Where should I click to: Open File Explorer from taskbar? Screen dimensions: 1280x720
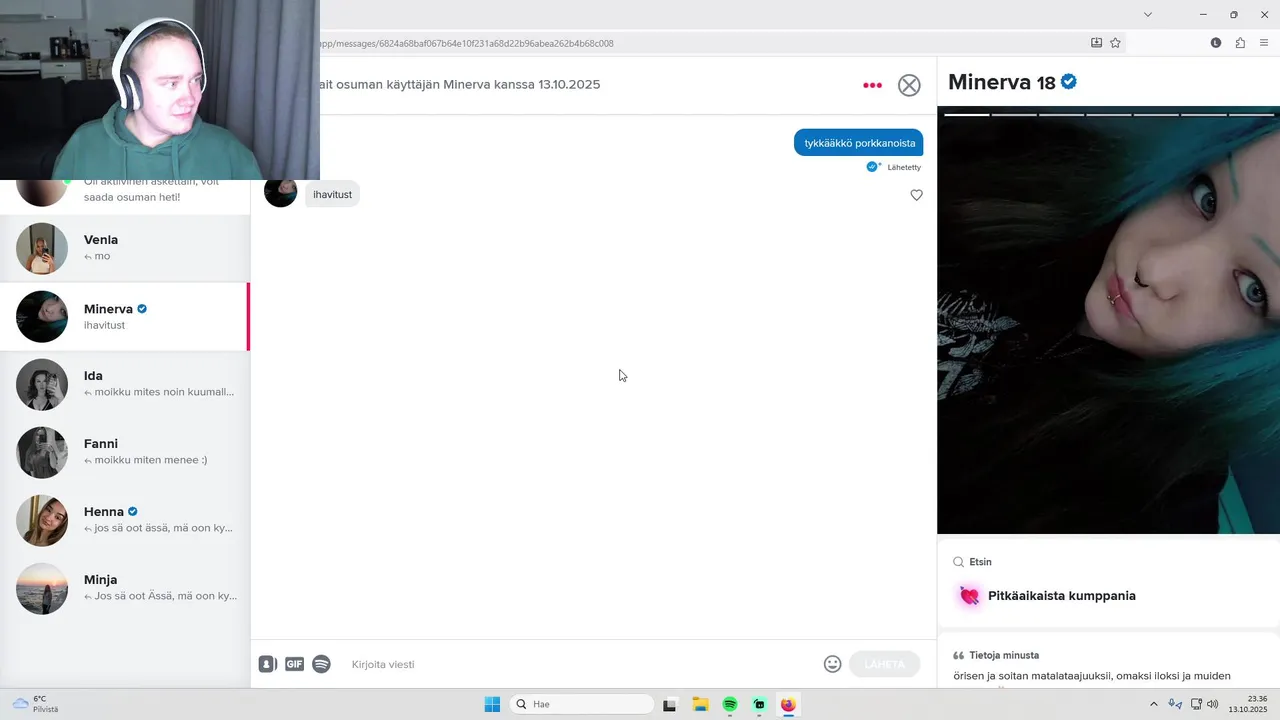(x=700, y=704)
